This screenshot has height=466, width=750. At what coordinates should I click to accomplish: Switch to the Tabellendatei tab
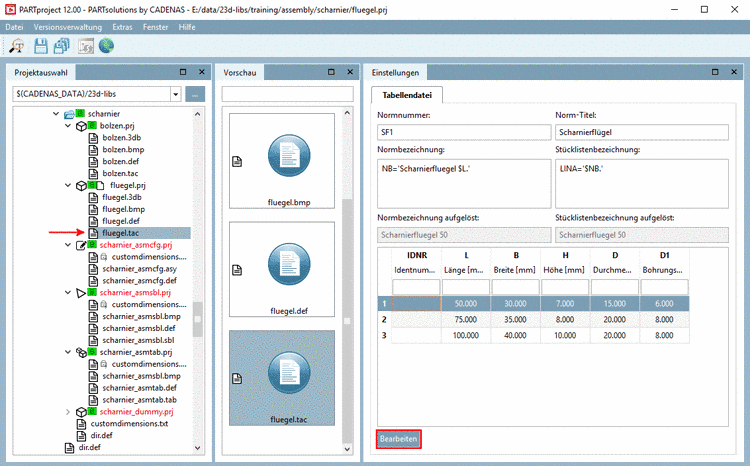pyautogui.click(x=407, y=95)
